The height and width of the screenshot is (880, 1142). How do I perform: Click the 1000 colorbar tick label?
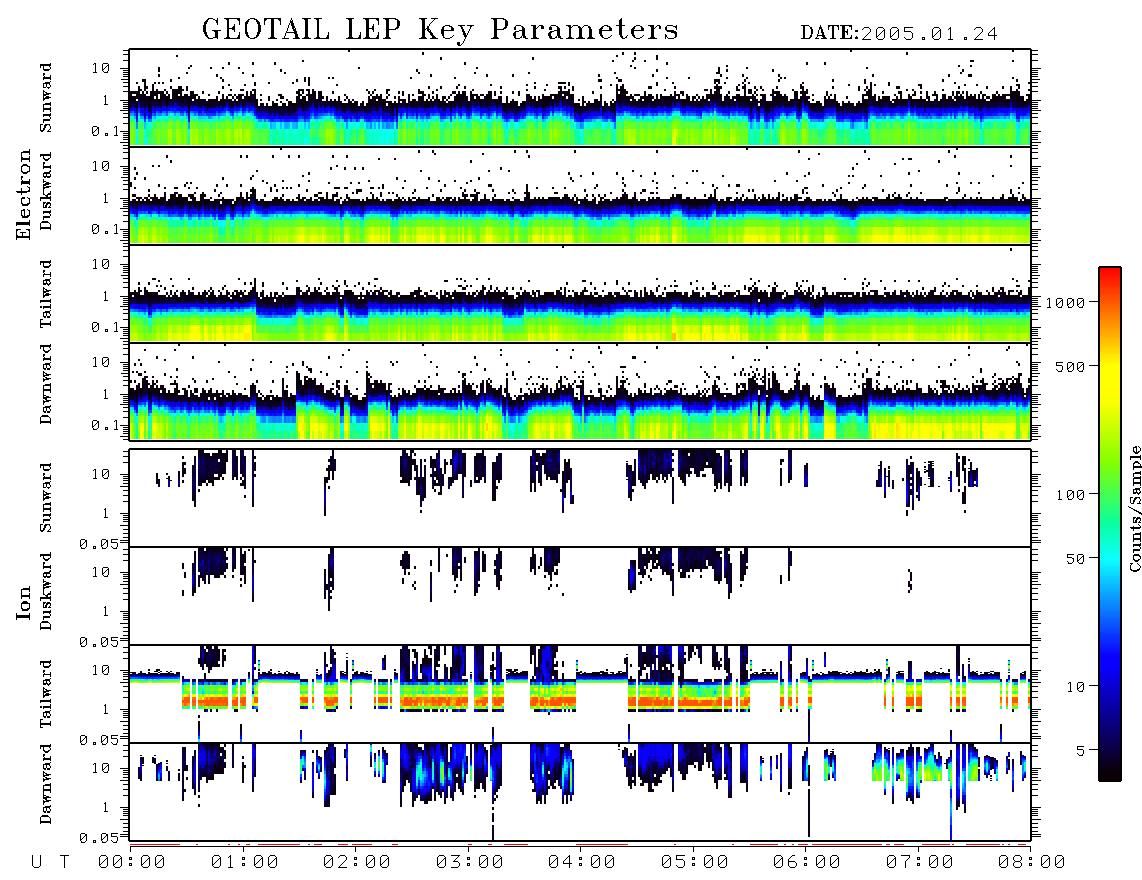[1066, 303]
